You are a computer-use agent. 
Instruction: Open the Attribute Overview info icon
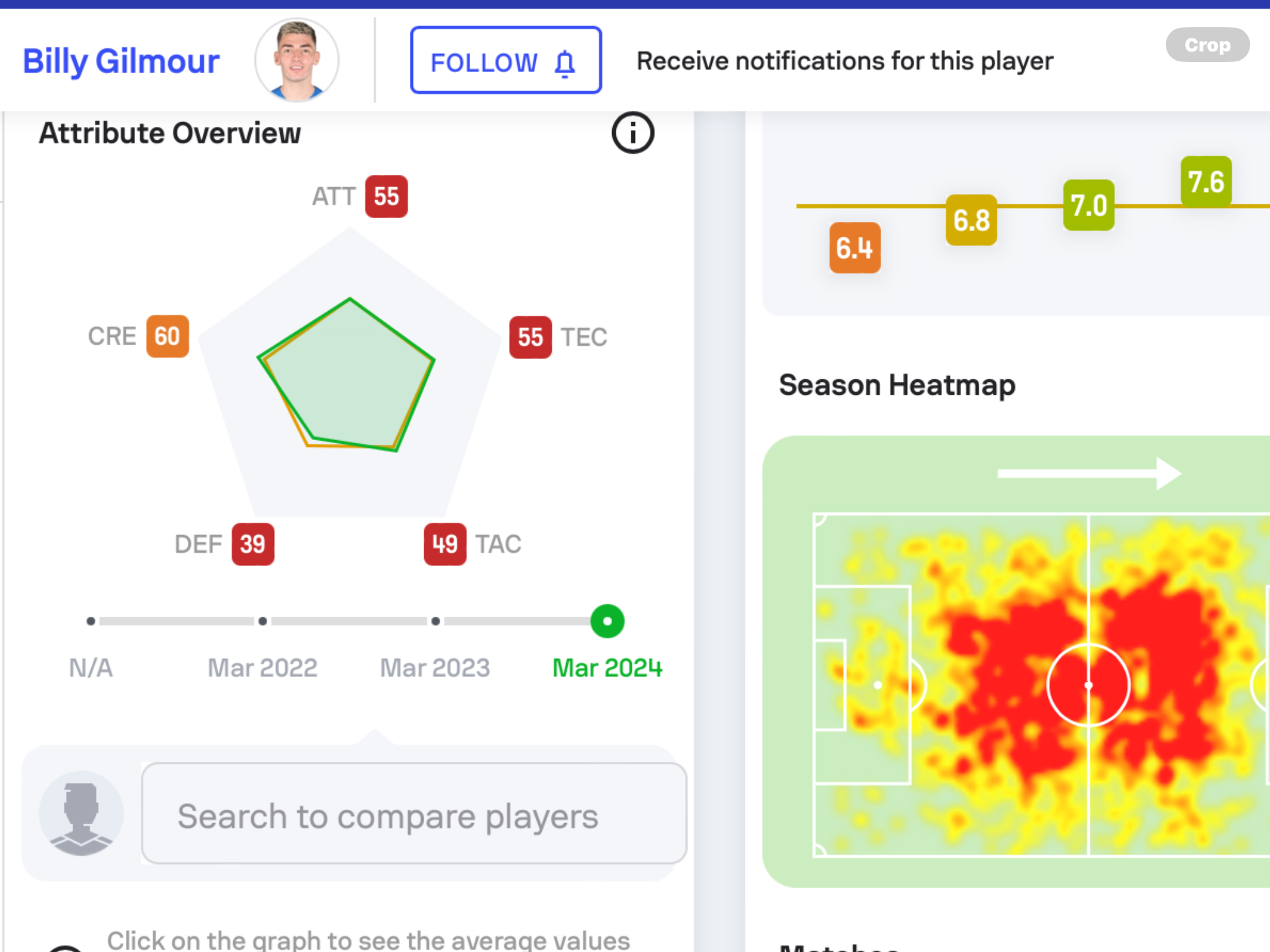pos(633,133)
